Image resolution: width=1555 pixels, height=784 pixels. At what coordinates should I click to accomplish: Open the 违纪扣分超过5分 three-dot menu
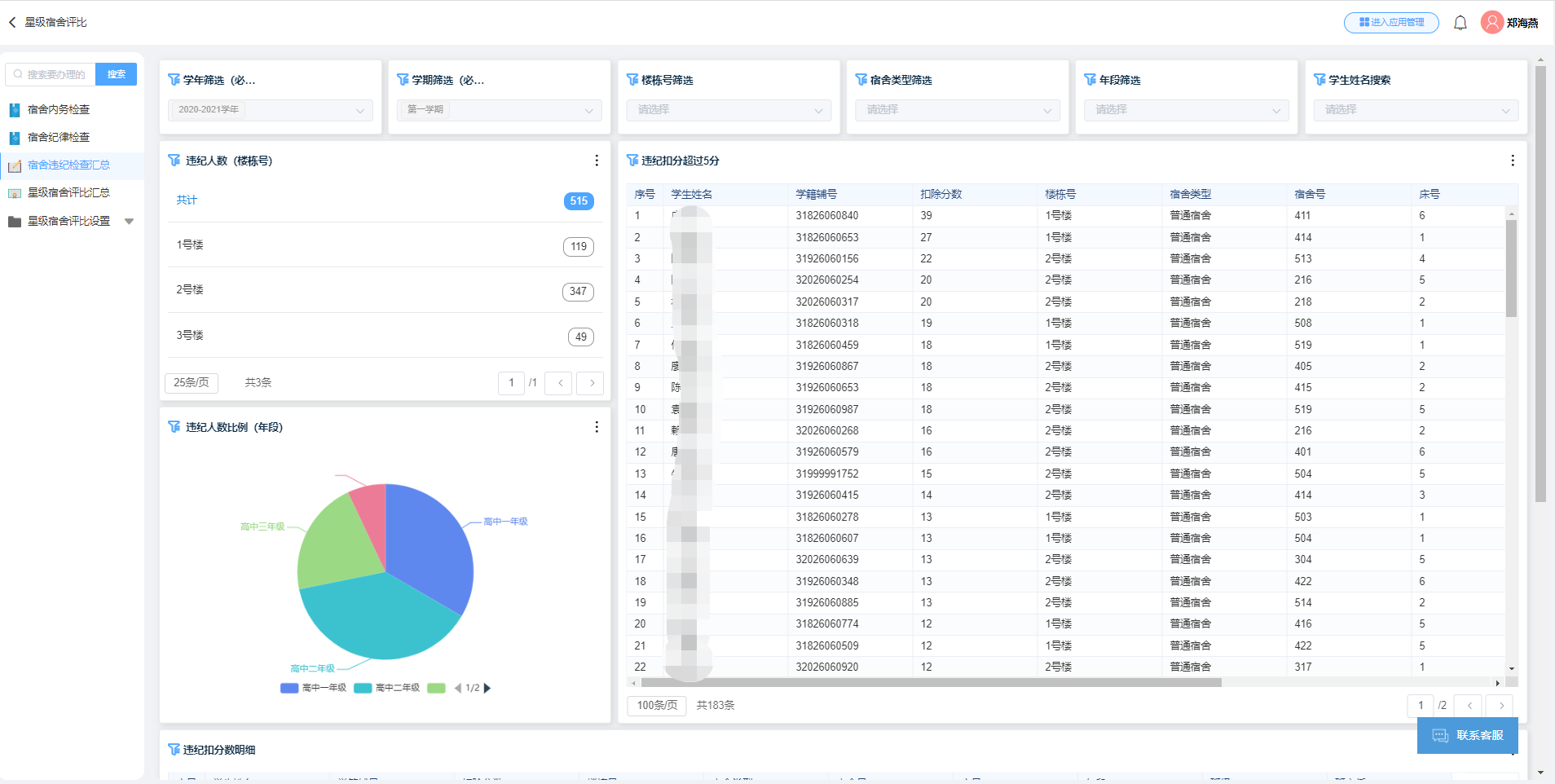(x=1512, y=161)
